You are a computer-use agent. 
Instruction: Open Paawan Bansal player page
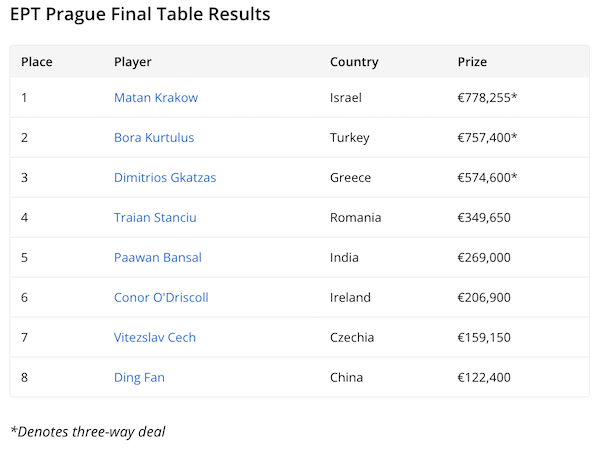(158, 258)
